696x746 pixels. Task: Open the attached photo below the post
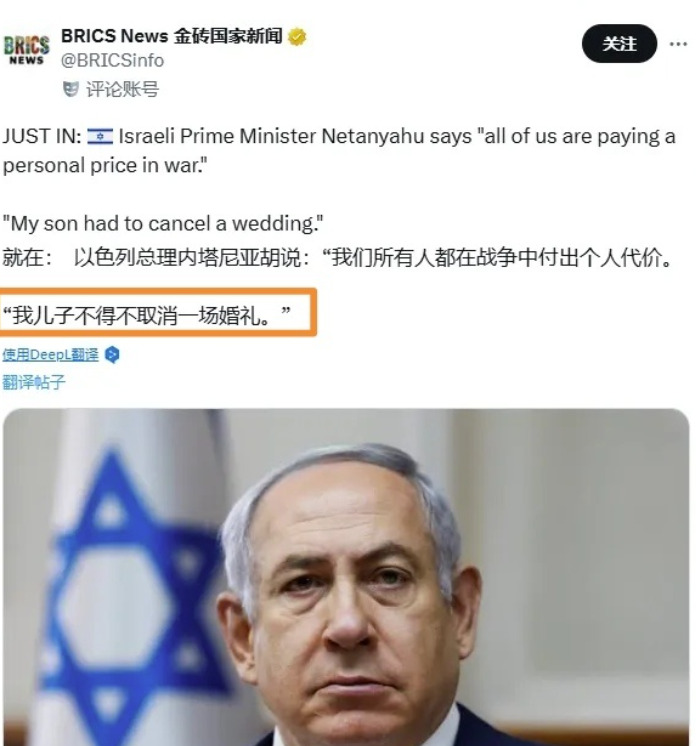pos(346,577)
